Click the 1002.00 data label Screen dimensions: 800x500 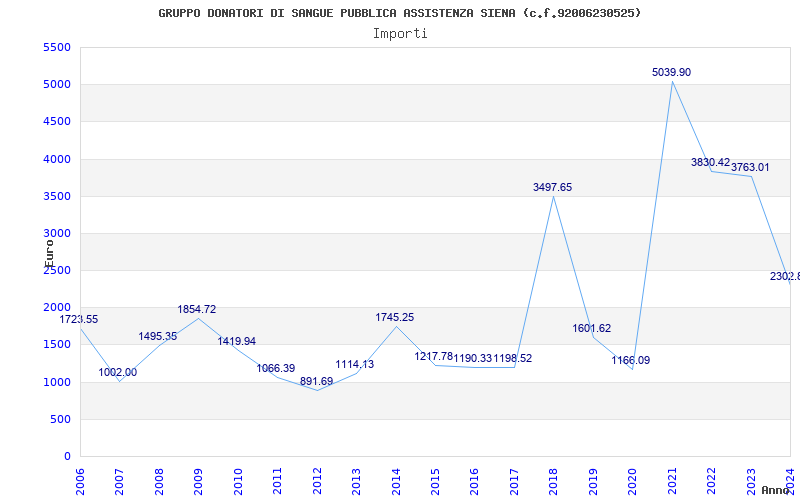pos(118,373)
